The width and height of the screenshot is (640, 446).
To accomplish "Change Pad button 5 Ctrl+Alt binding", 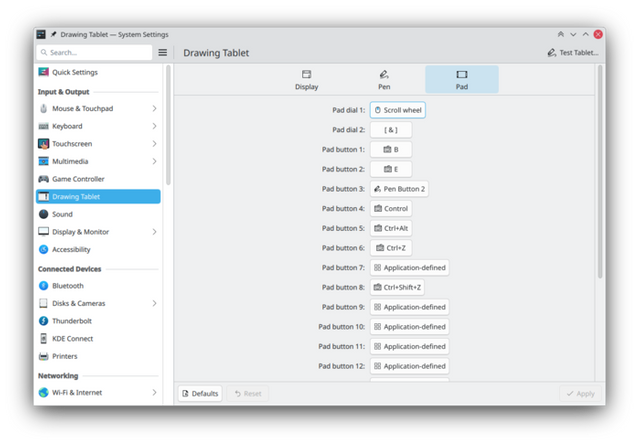I will (x=391, y=228).
